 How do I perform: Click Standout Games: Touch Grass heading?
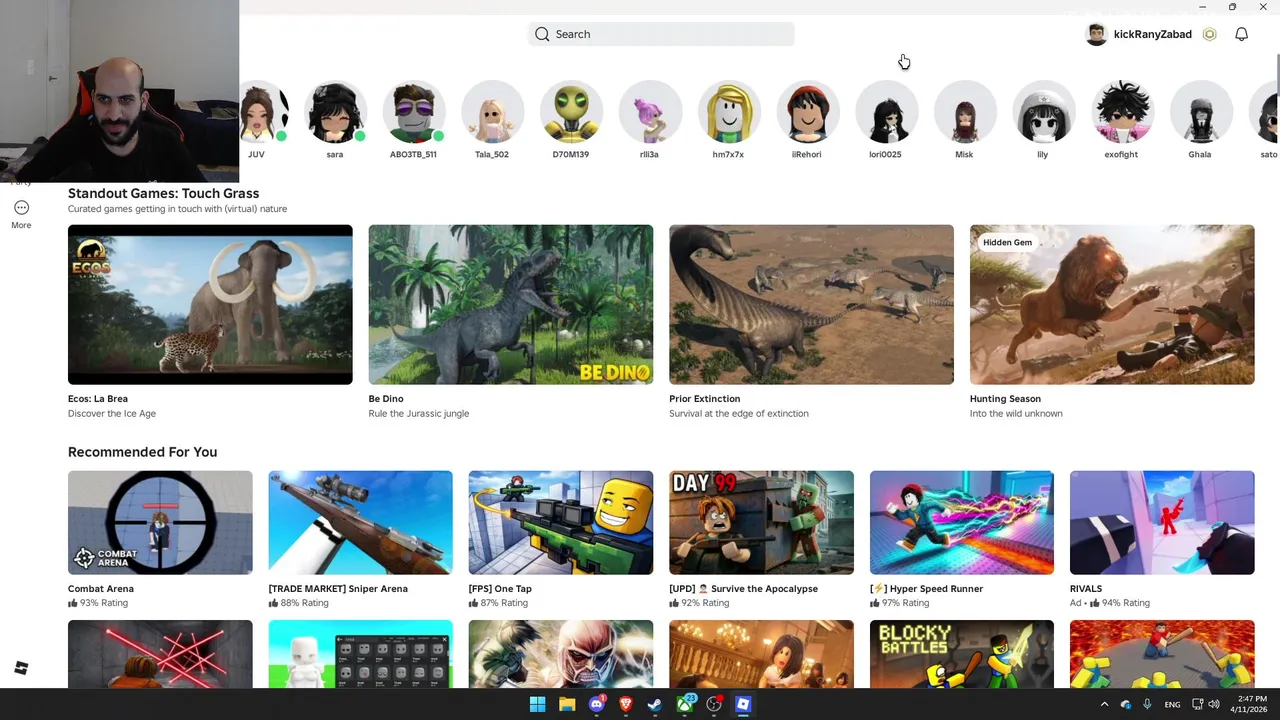tap(163, 193)
